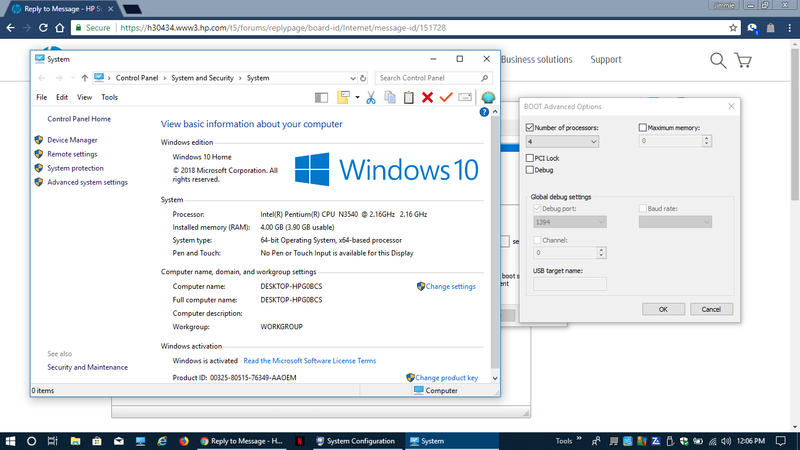The height and width of the screenshot is (450, 800).
Task: Click the blue Help question mark icon
Action: click(x=484, y=112)
